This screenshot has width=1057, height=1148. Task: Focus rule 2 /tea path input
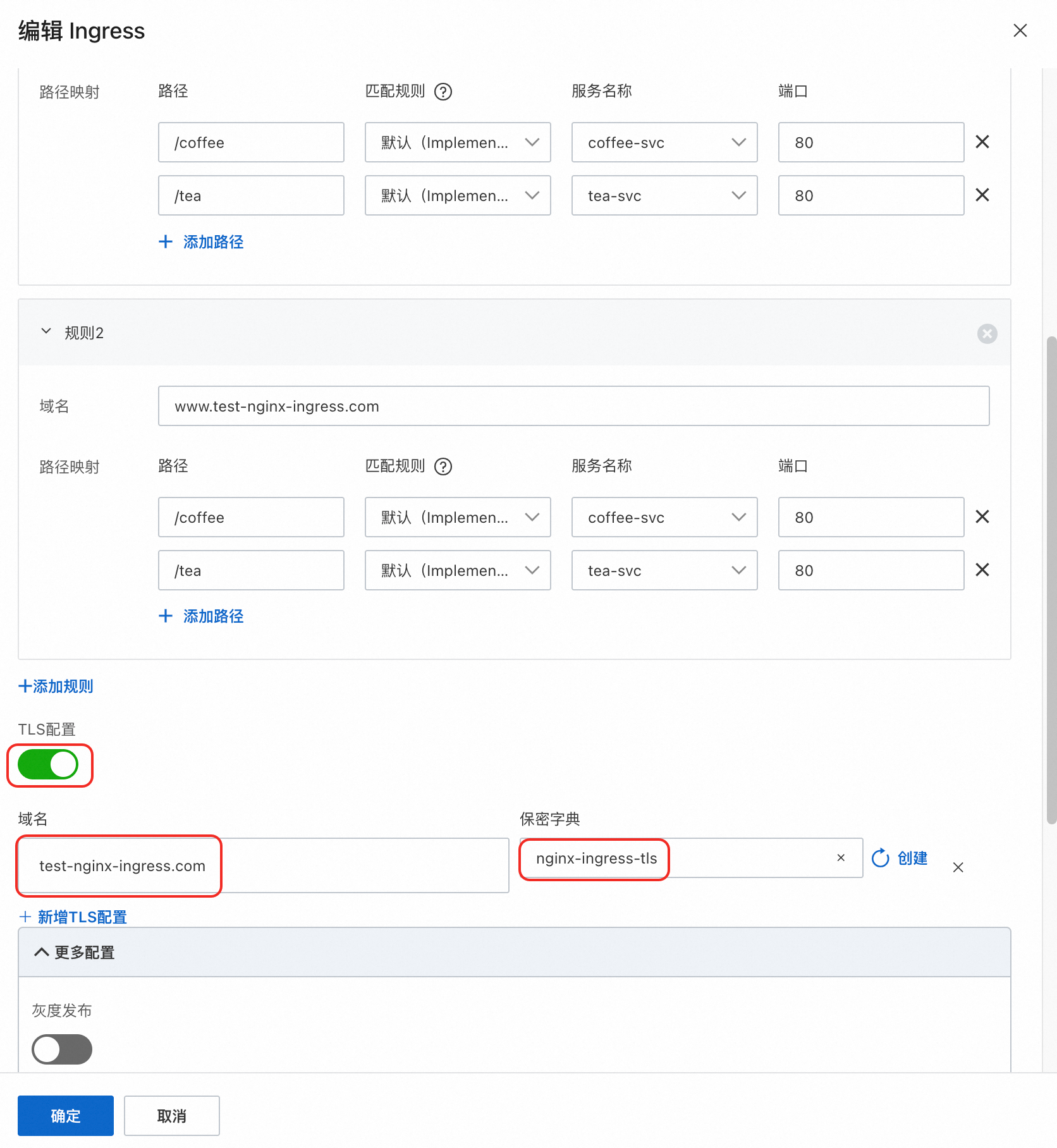point(251,570)
